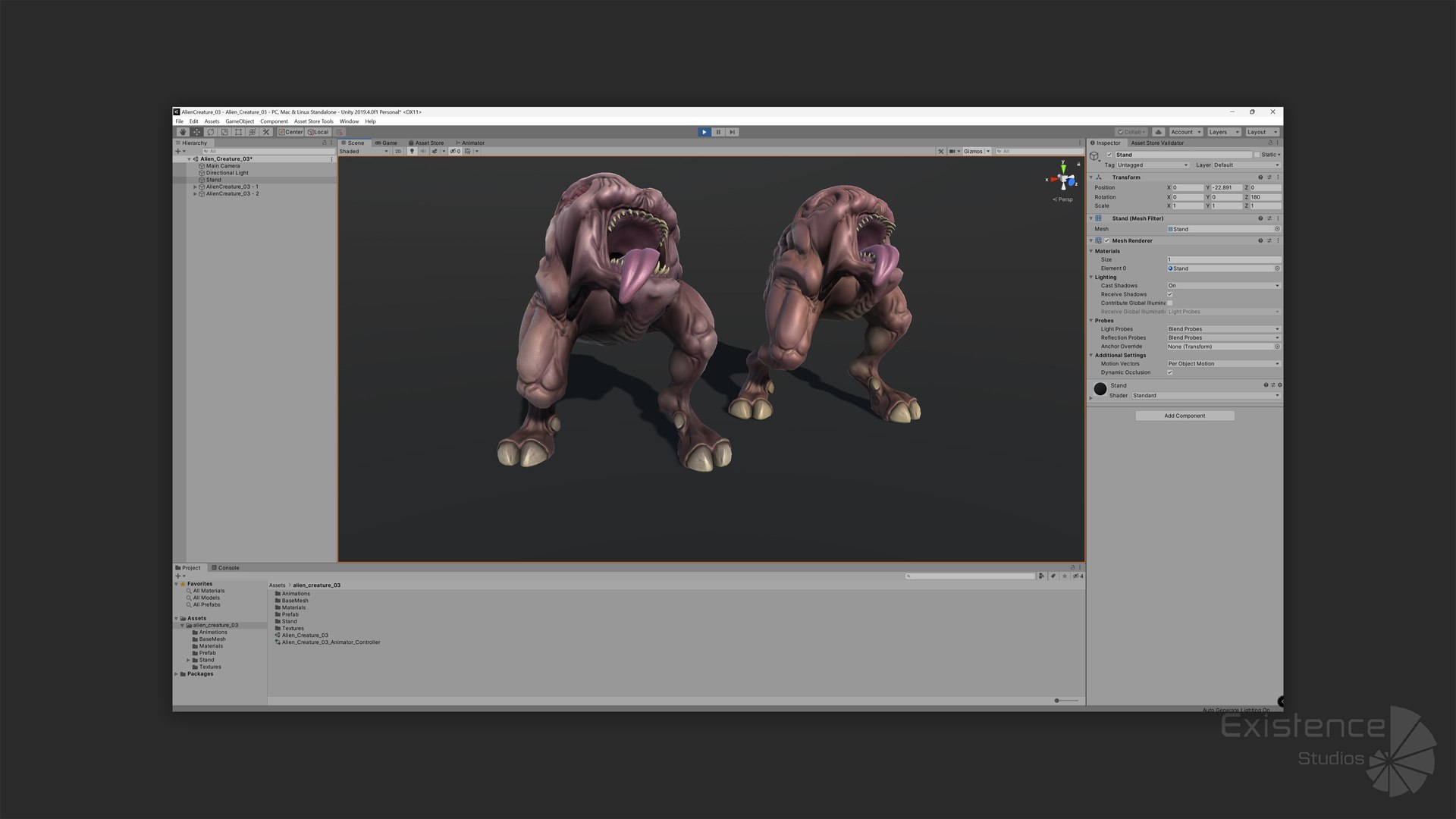Open the custom editor tools icon

tap(266, 132)
